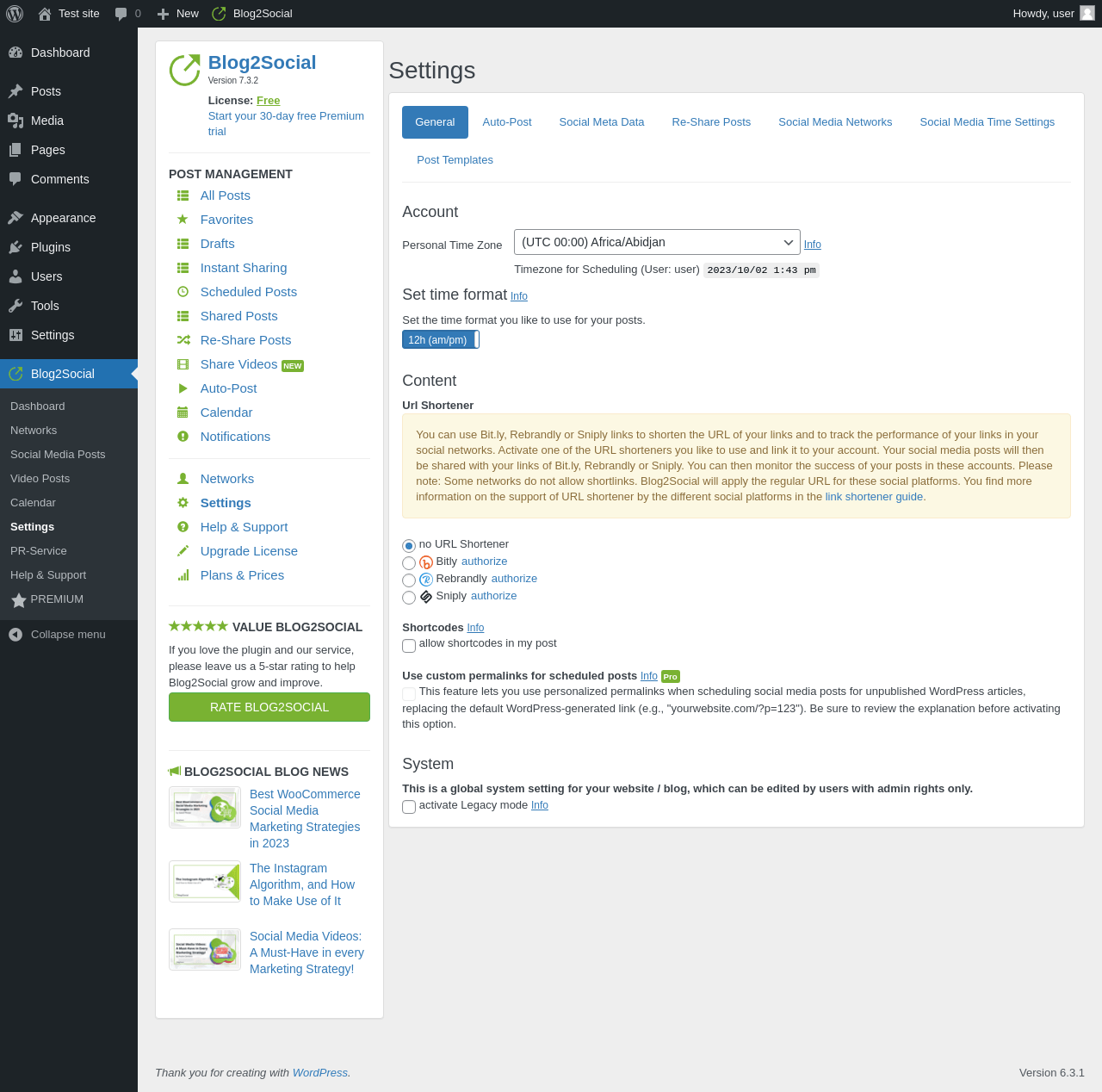This screenshot has height=1092, width=1102.
Task: Click Start your 30-day free Premium trial
Action: [286, 124]
